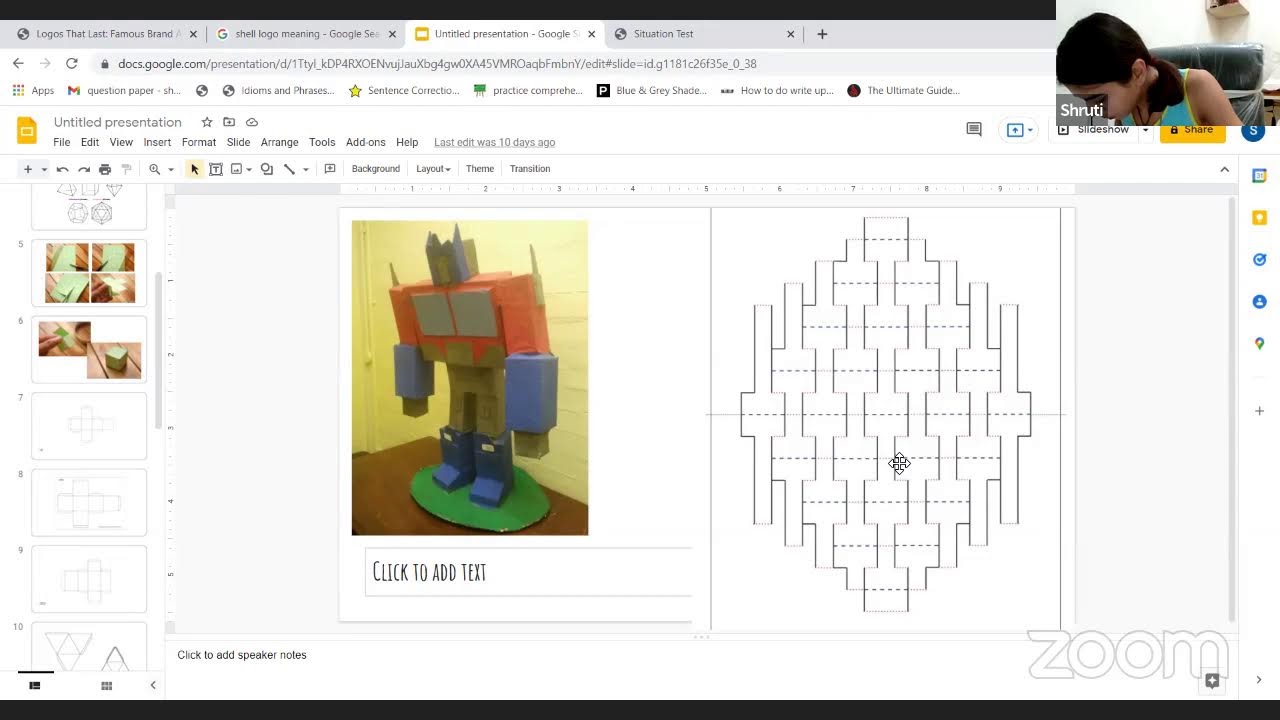Click the speaker notes field
The image size is (1280, 720).
[700, 655]
